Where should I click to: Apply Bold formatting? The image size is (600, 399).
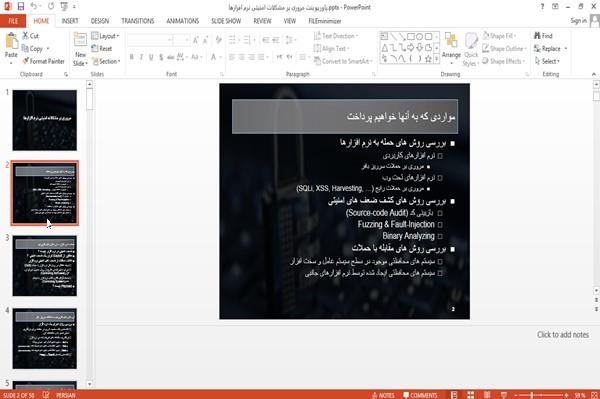click(132, 57)
